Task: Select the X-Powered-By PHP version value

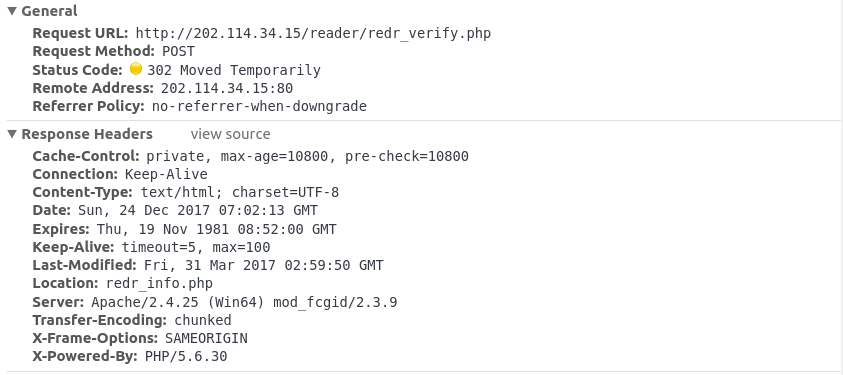Action: click(186, 356)
